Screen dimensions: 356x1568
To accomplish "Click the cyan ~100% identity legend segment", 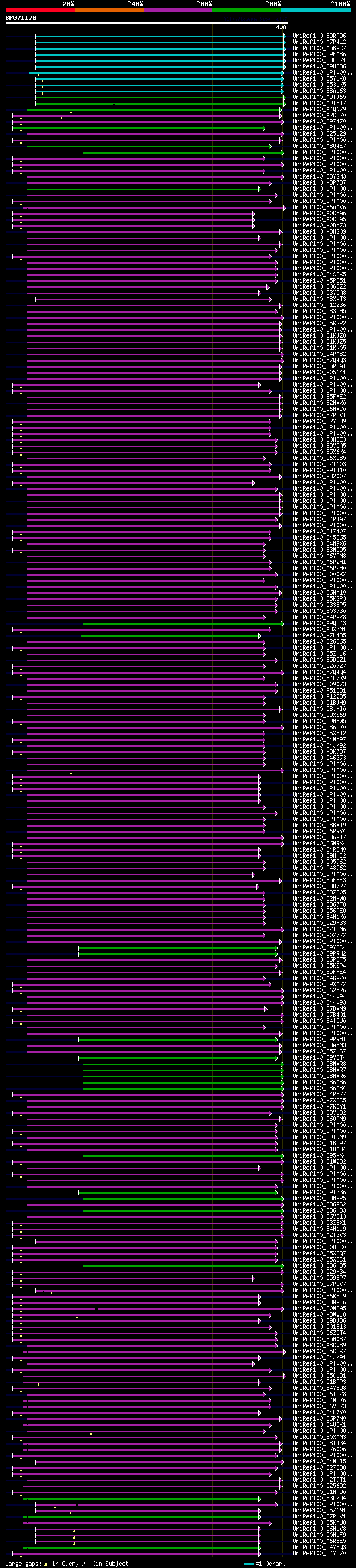I will (316, 11).
